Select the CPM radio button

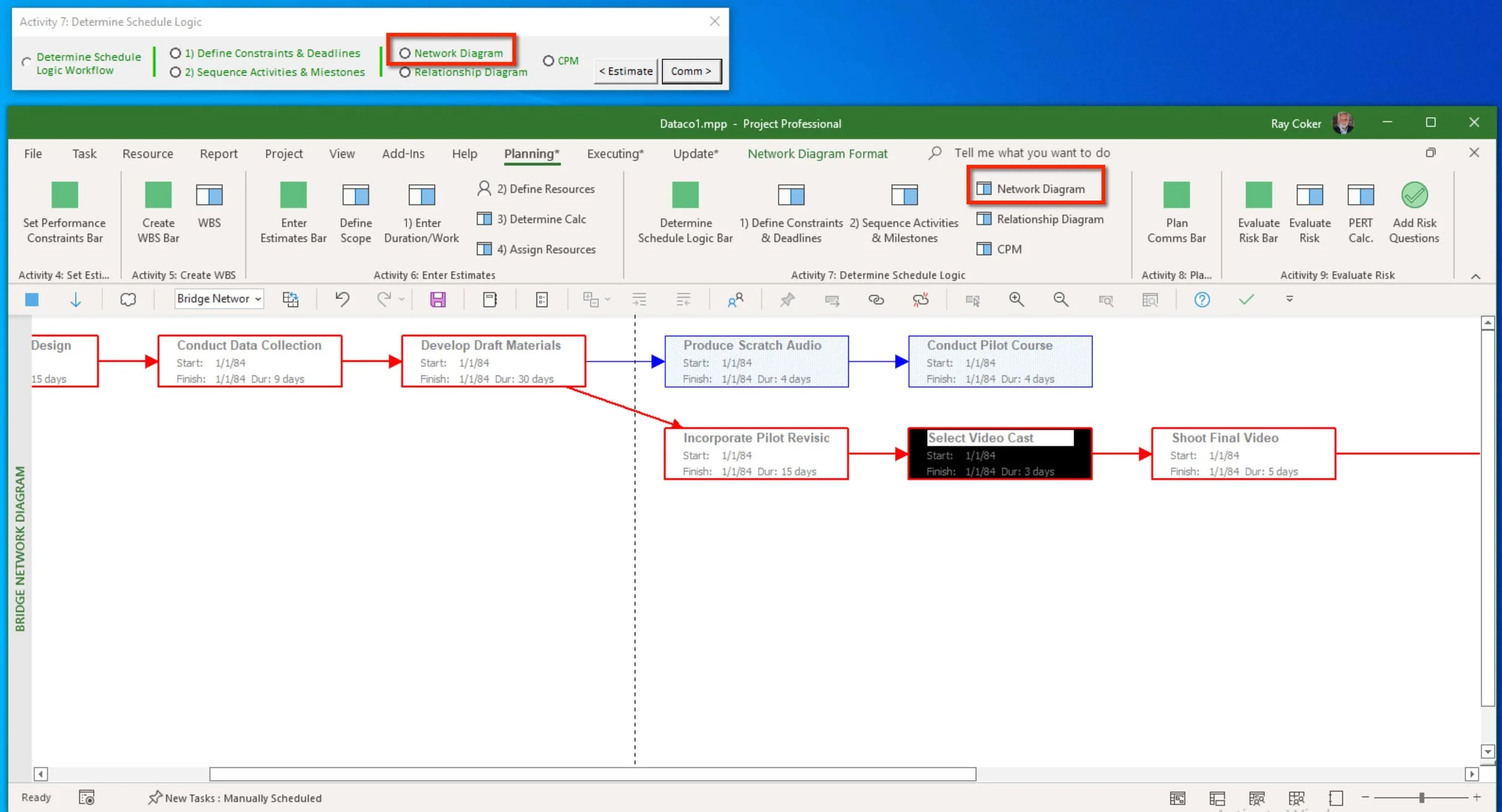click(x=548, y=61)
